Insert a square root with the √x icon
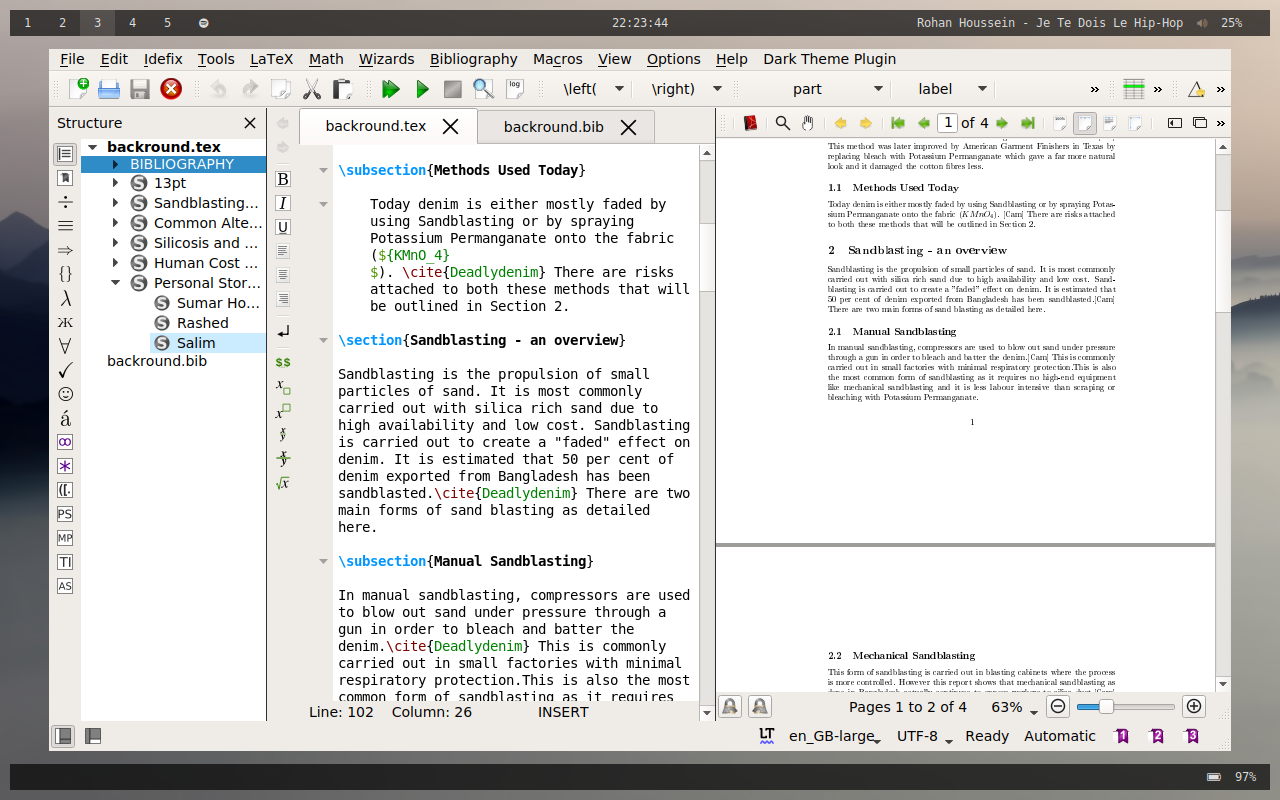 point(283,482)
